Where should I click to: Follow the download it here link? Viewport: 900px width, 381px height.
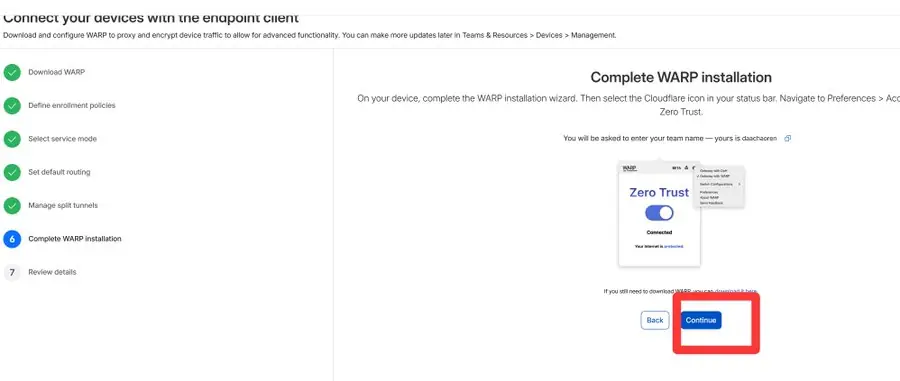pos(735,291)
